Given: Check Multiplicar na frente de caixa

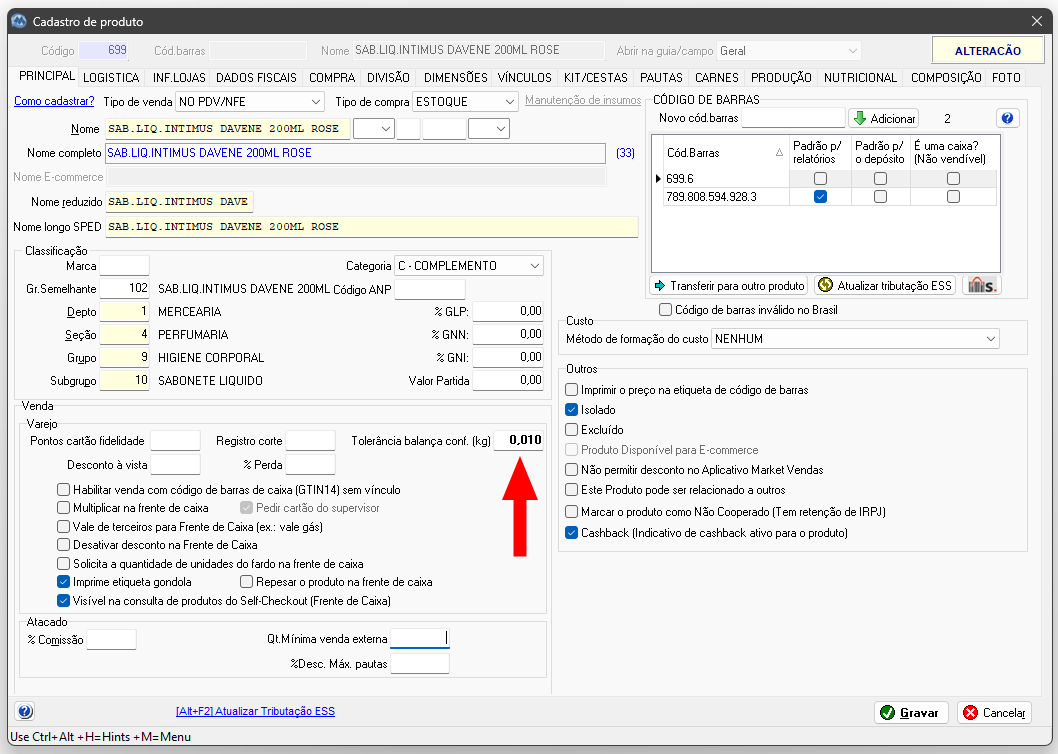Looking at the screenshot, I should pos(63,508).
